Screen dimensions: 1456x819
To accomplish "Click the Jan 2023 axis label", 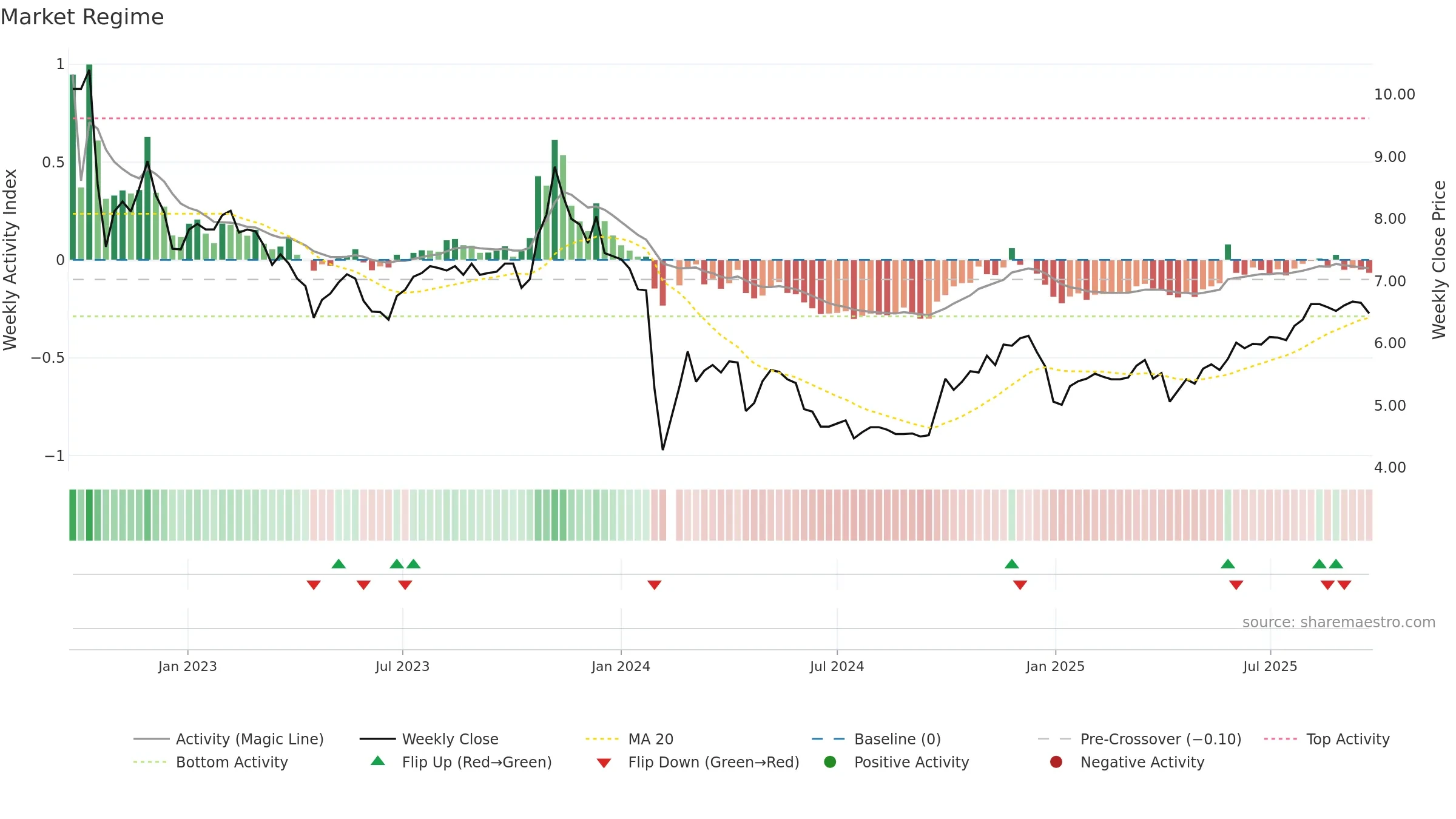I will click(187, 666).
